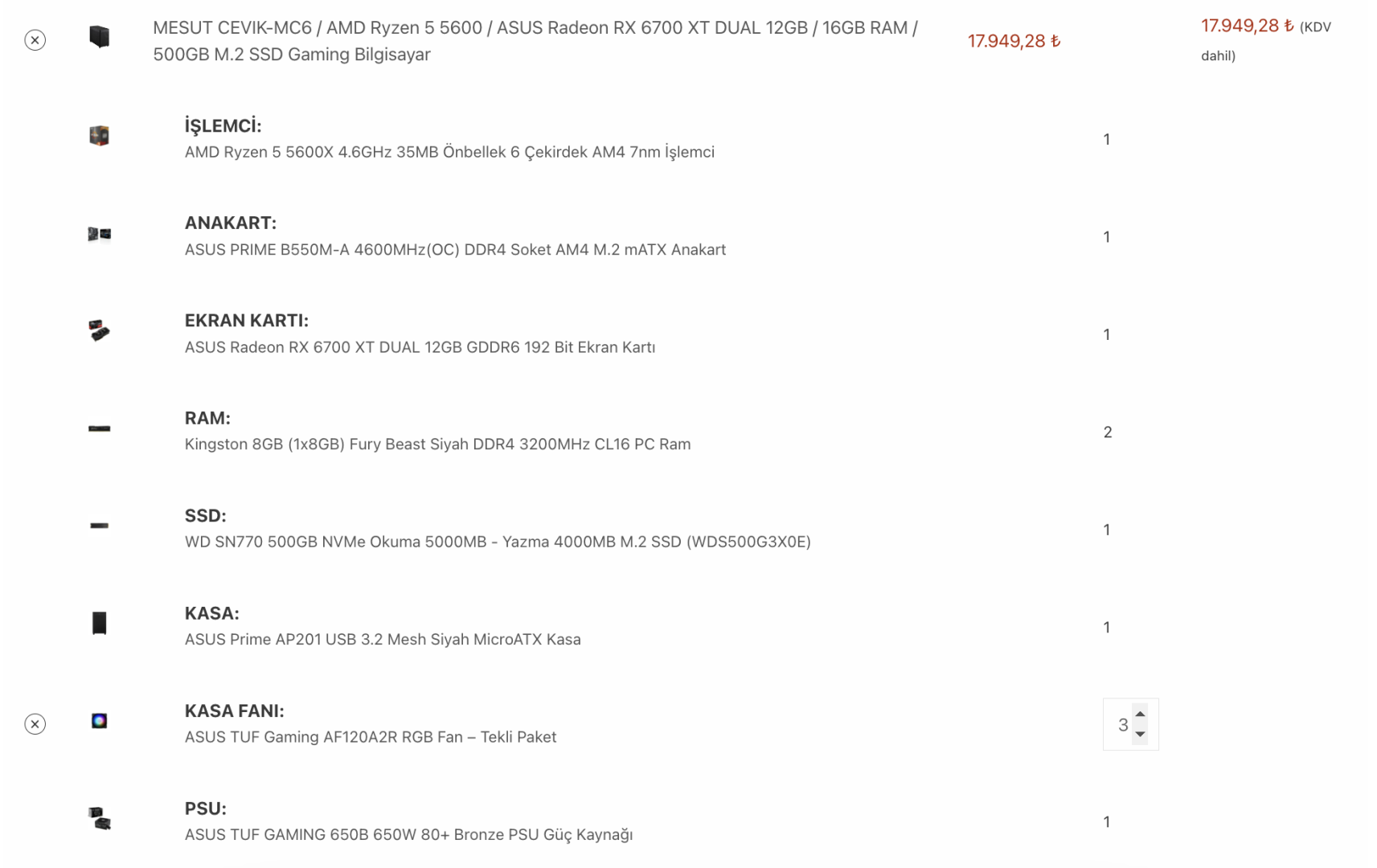This screenshot has height=868, width=1377.
Task: Remove the ASUS TUF Gaming fan item
Action: pyautogui.click(x=35, y=724)
